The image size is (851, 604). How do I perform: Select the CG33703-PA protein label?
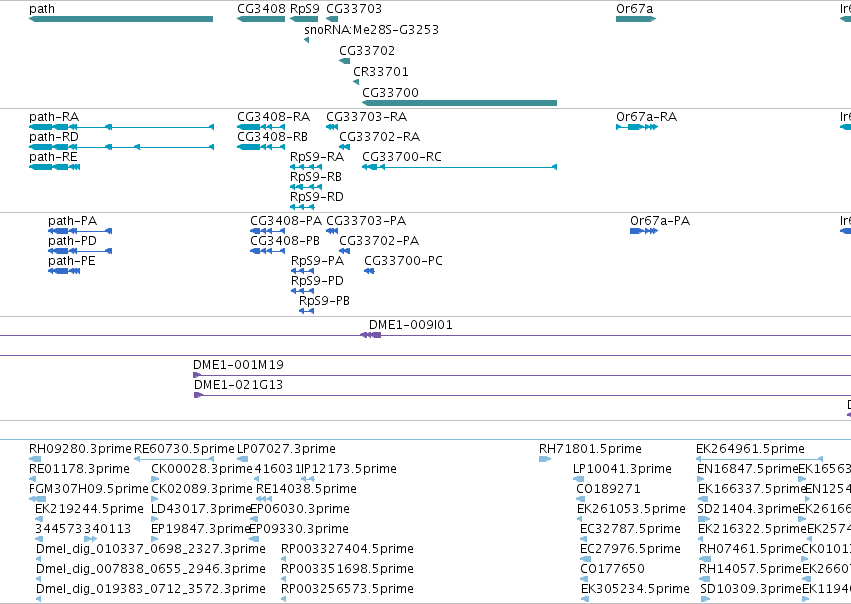366,221
